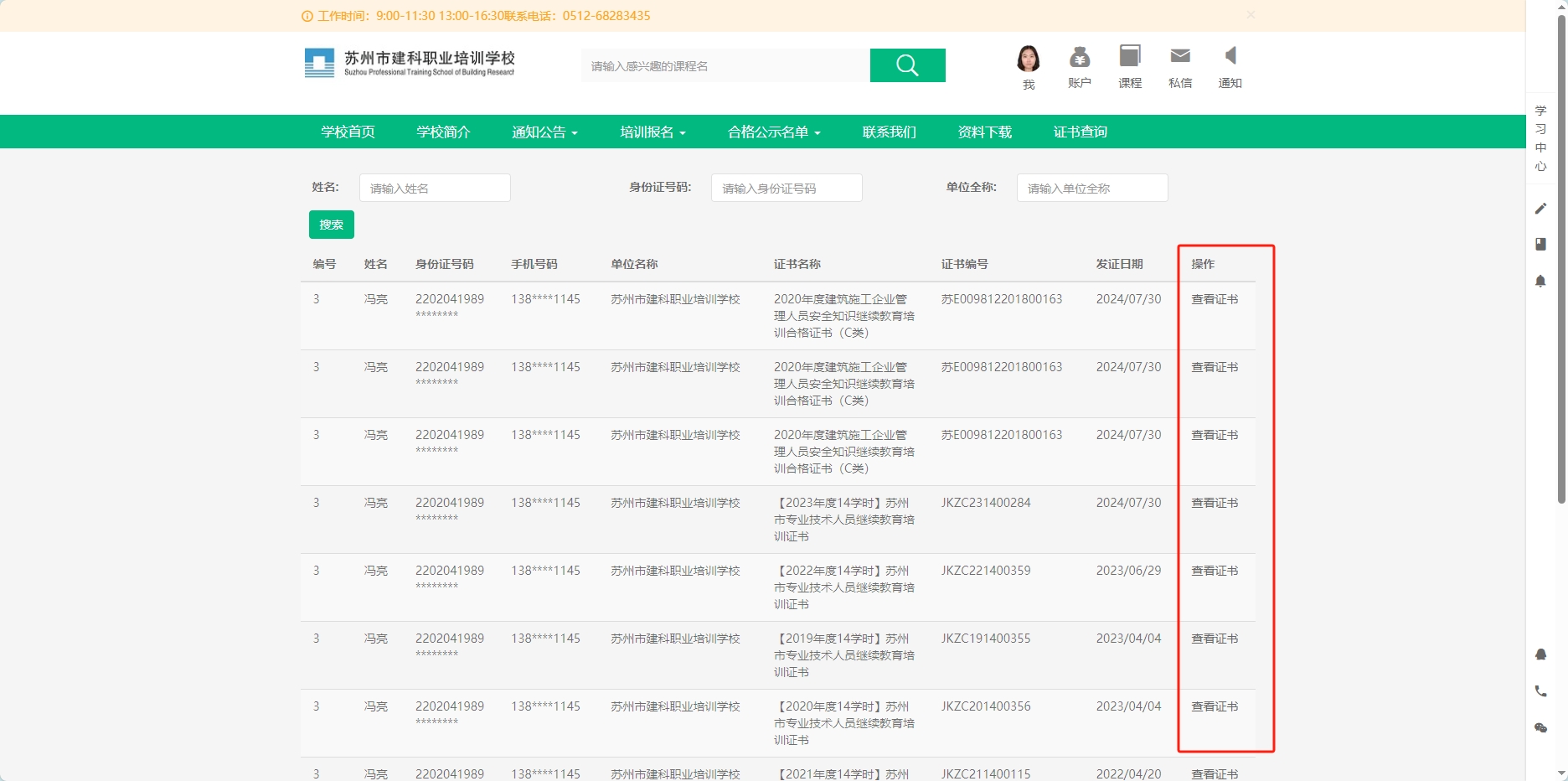Click the scrollbar down arrow at bottom
Image resolution: width=1568 pixels, height=781 pixels.
[1561, 773]
